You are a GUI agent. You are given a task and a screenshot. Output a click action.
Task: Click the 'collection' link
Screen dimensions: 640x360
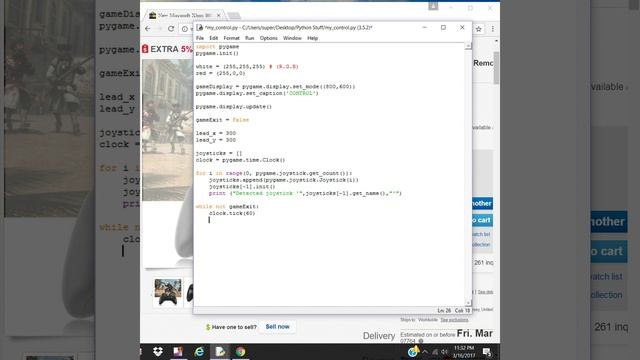pyautogui.click(x=481, y=244)
